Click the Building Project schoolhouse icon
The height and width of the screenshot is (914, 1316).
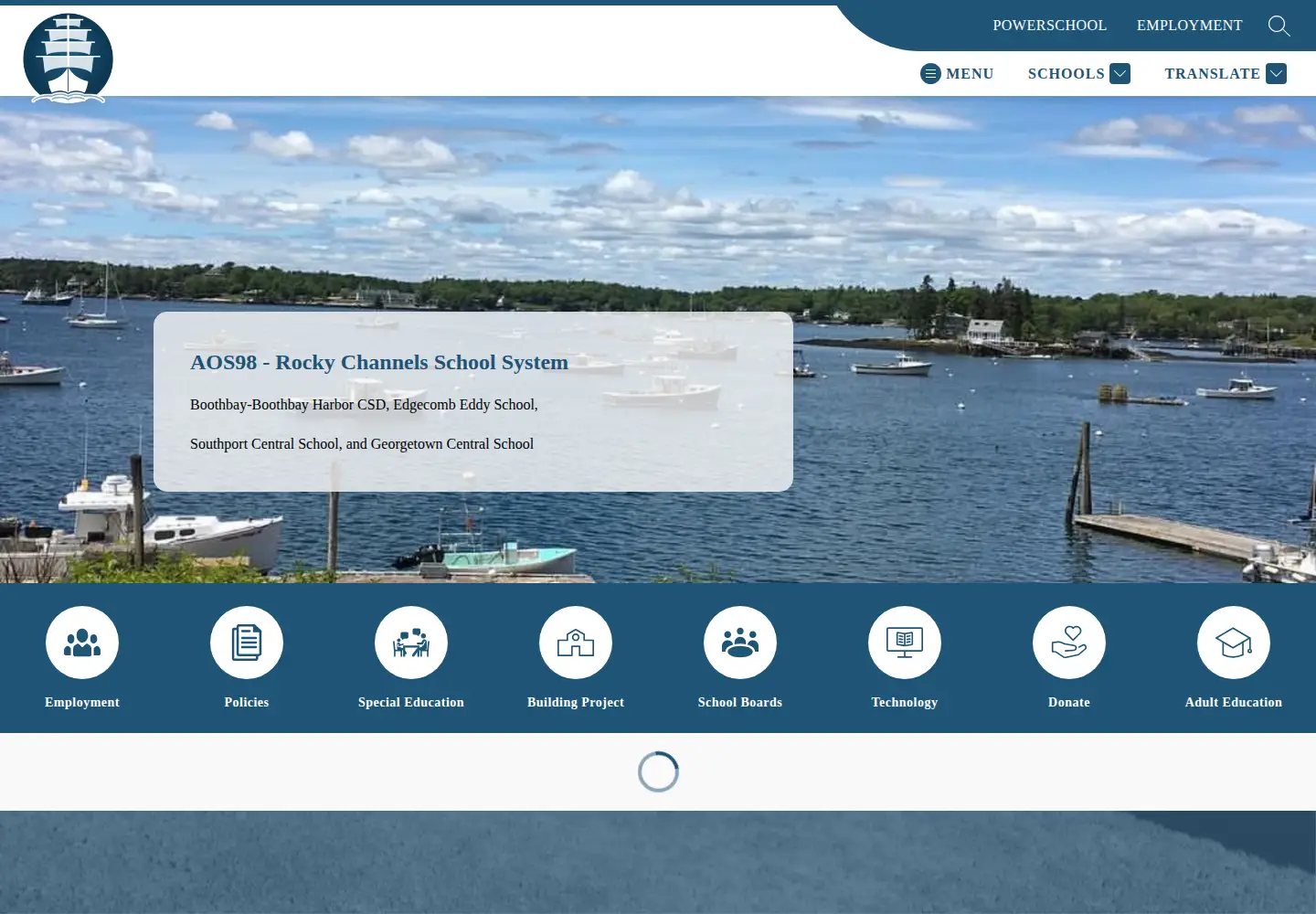click(576, 643)
